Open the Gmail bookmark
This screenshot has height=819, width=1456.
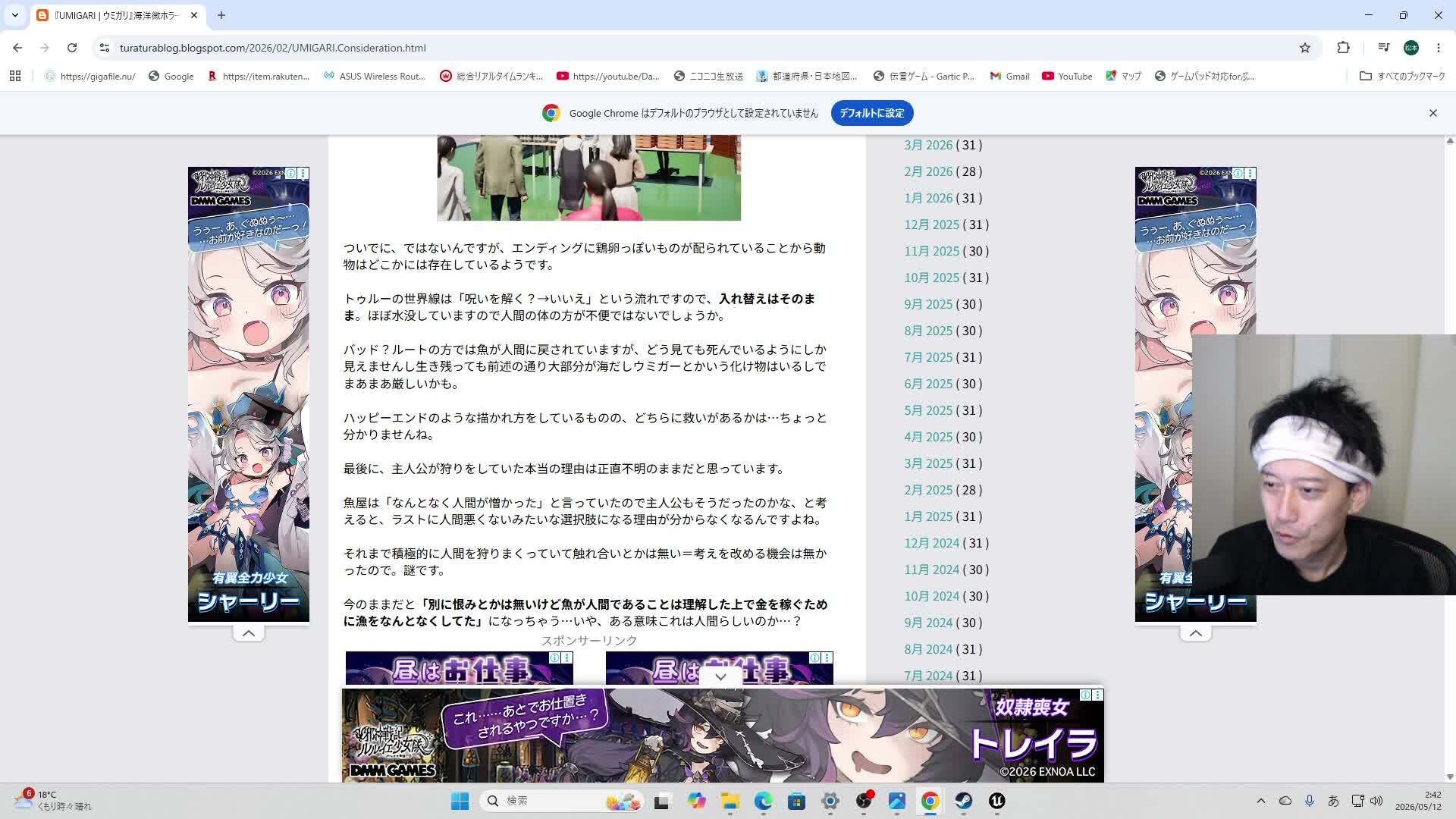click(x=1009, y=76)
